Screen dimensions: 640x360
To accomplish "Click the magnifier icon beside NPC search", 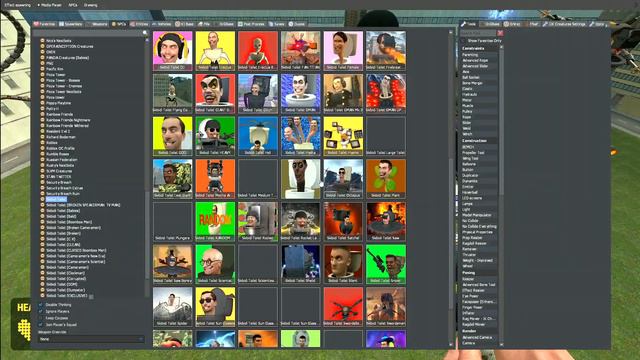I will 145,33.
